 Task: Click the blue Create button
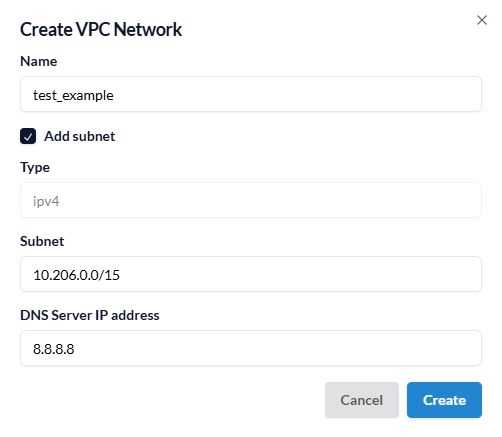click(x=444, y=400)
